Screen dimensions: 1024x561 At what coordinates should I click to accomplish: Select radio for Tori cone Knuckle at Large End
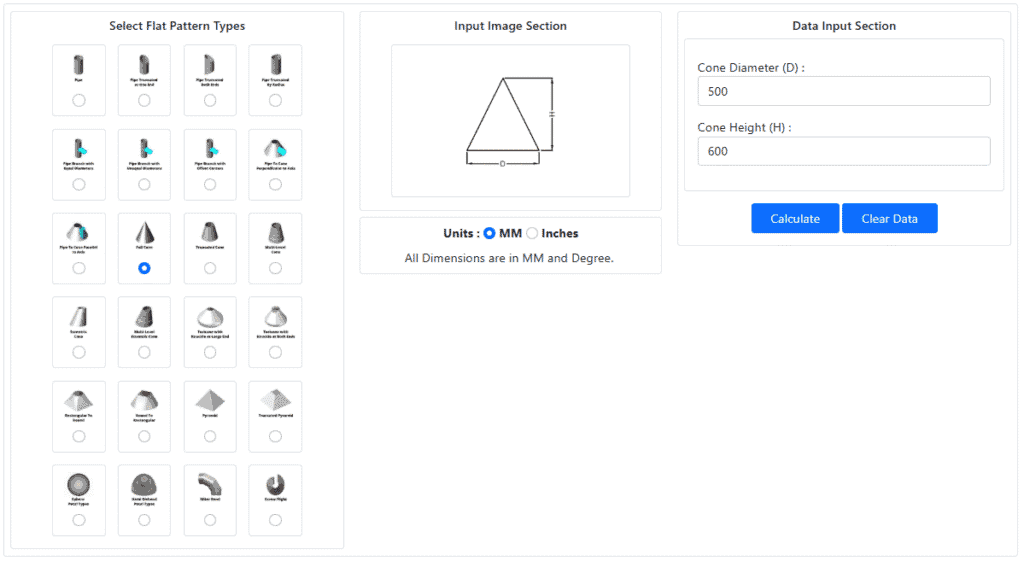[210, 352]
